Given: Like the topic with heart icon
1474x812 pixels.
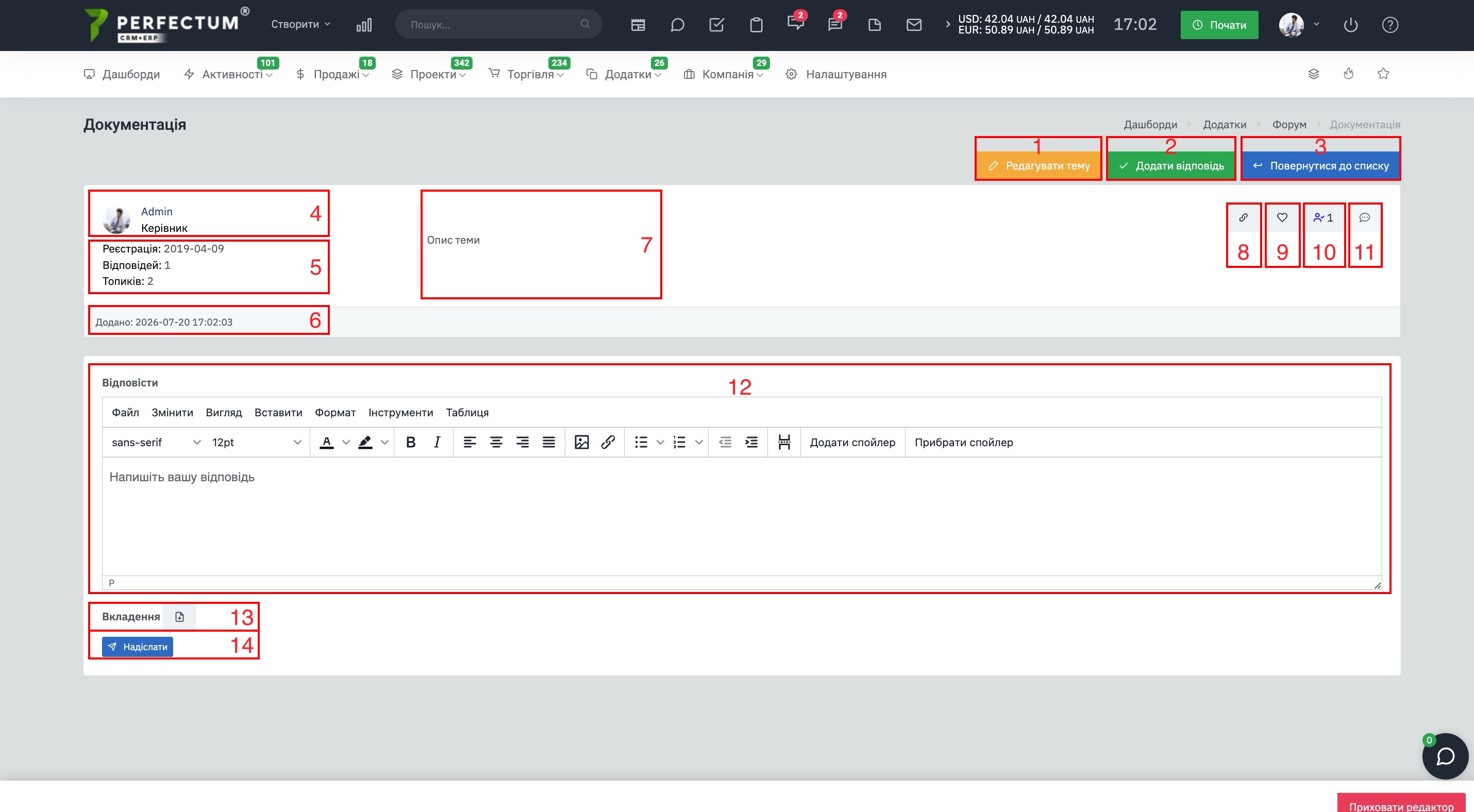Looking at the screenshot, I should pyautogui.click(x=1282, y=217).
